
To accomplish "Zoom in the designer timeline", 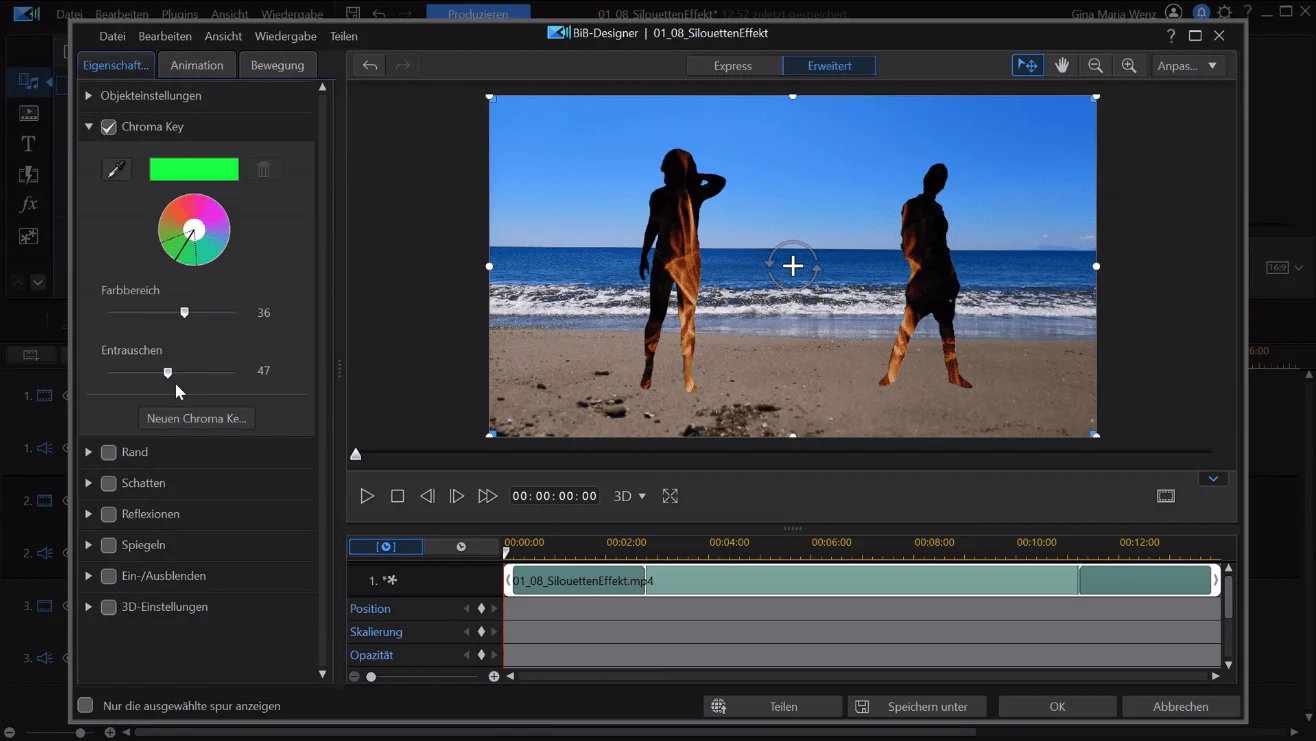I will click(x=494, y=677).
